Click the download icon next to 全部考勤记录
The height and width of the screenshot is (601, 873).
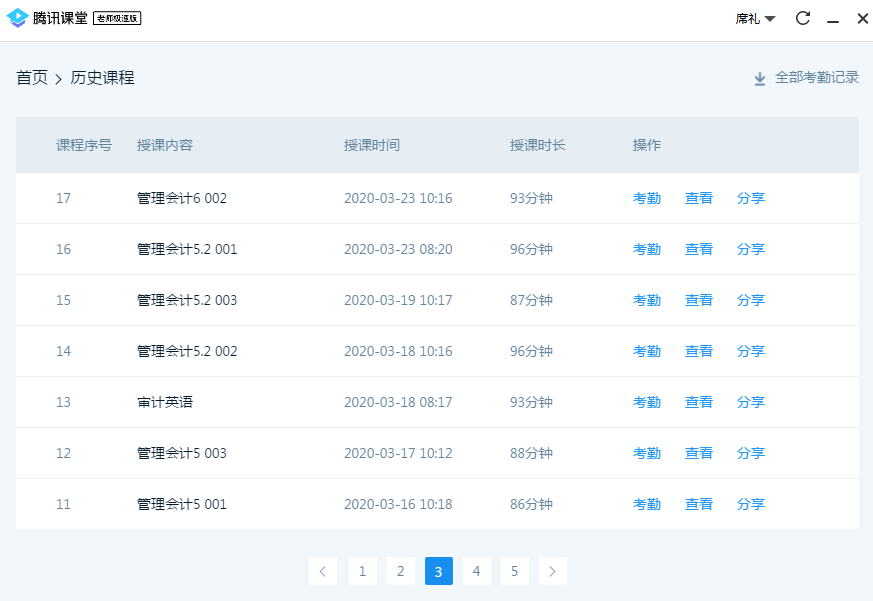click(759, 77)
